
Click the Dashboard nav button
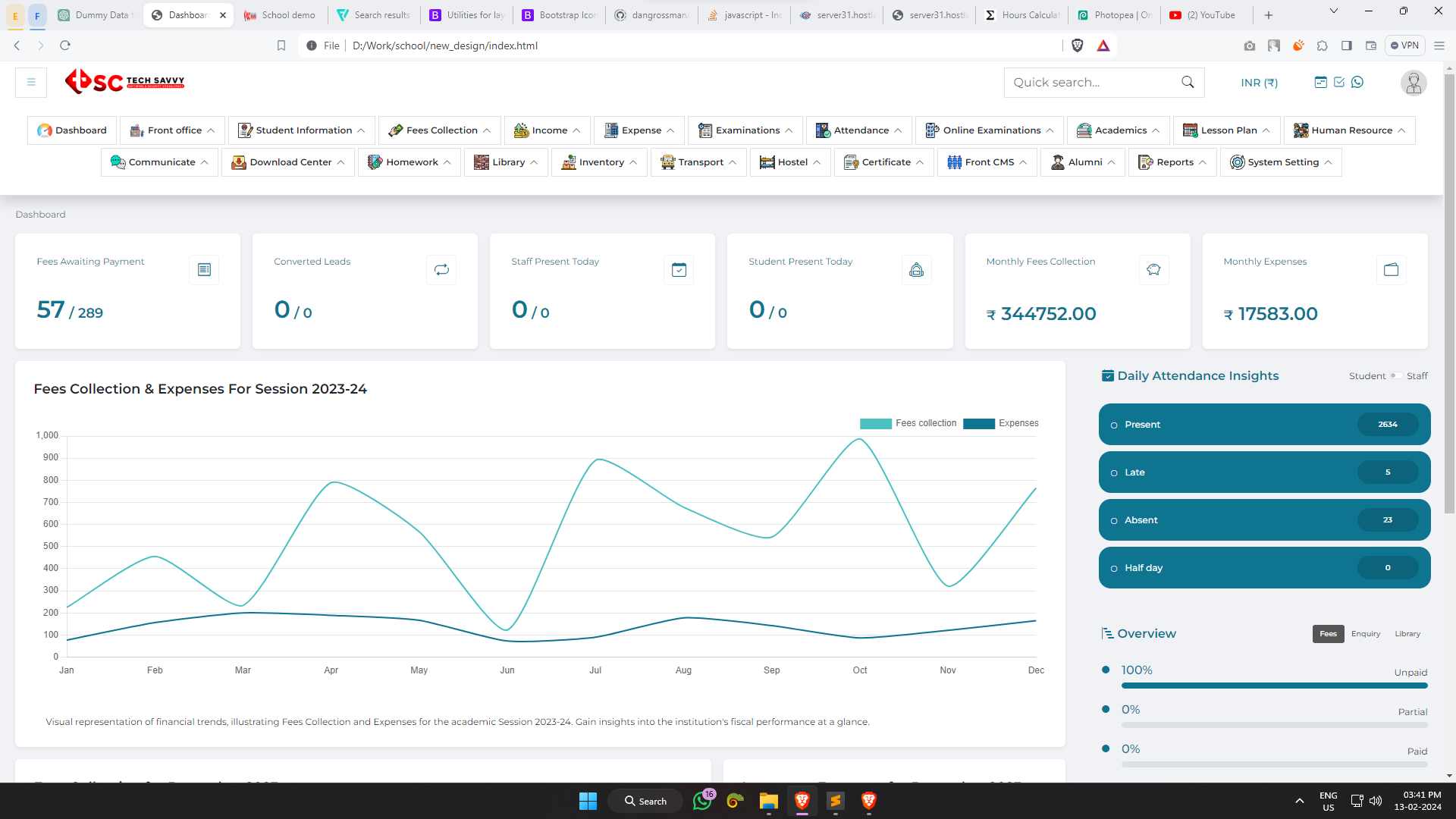coord(72,130)
